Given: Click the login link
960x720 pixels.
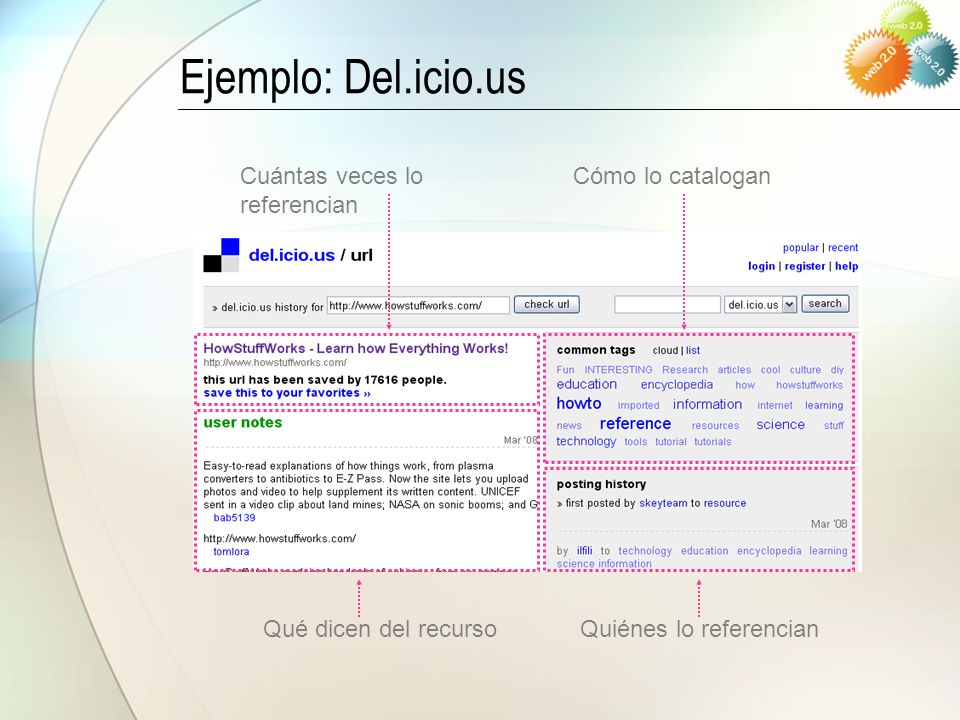Looking at the screenshot, I should tap(761, 266).
